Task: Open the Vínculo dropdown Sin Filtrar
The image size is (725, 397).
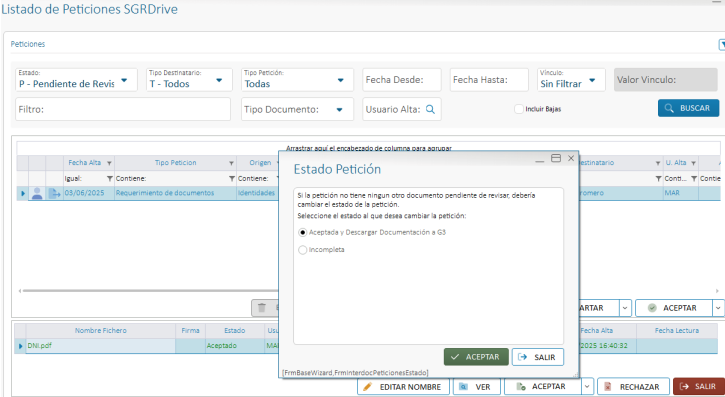Action: click(592, 80)
